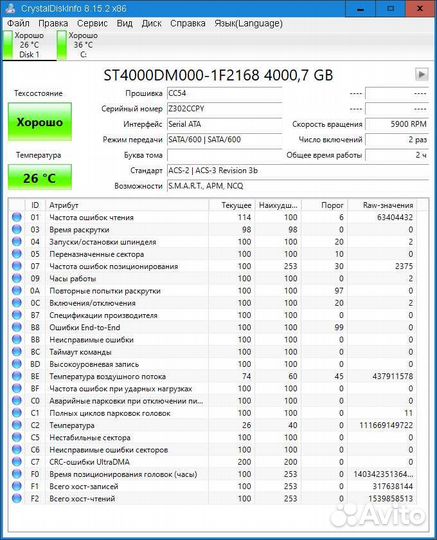Click status icon of row B8 Ошибки End-to-End
Screen dimensions: 437x540
pyautogui.click(x=17, y=327)
